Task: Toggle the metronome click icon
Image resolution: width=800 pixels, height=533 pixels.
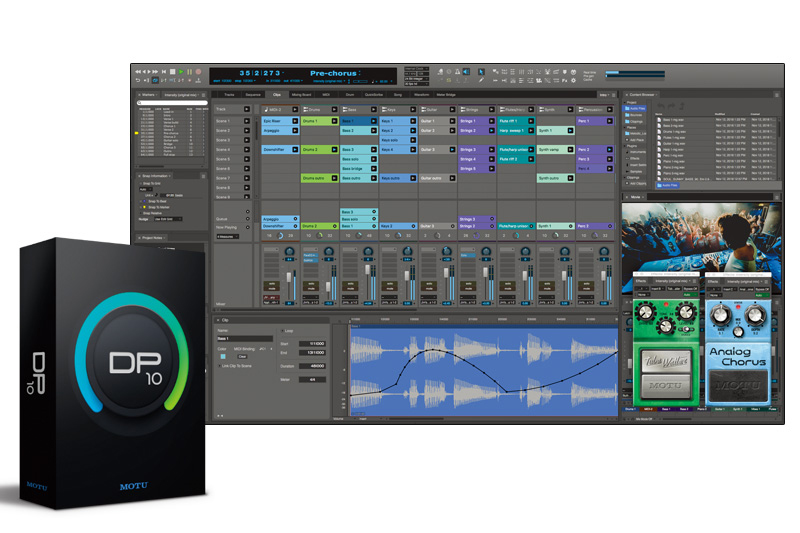Action: click(x=457, y=72)
